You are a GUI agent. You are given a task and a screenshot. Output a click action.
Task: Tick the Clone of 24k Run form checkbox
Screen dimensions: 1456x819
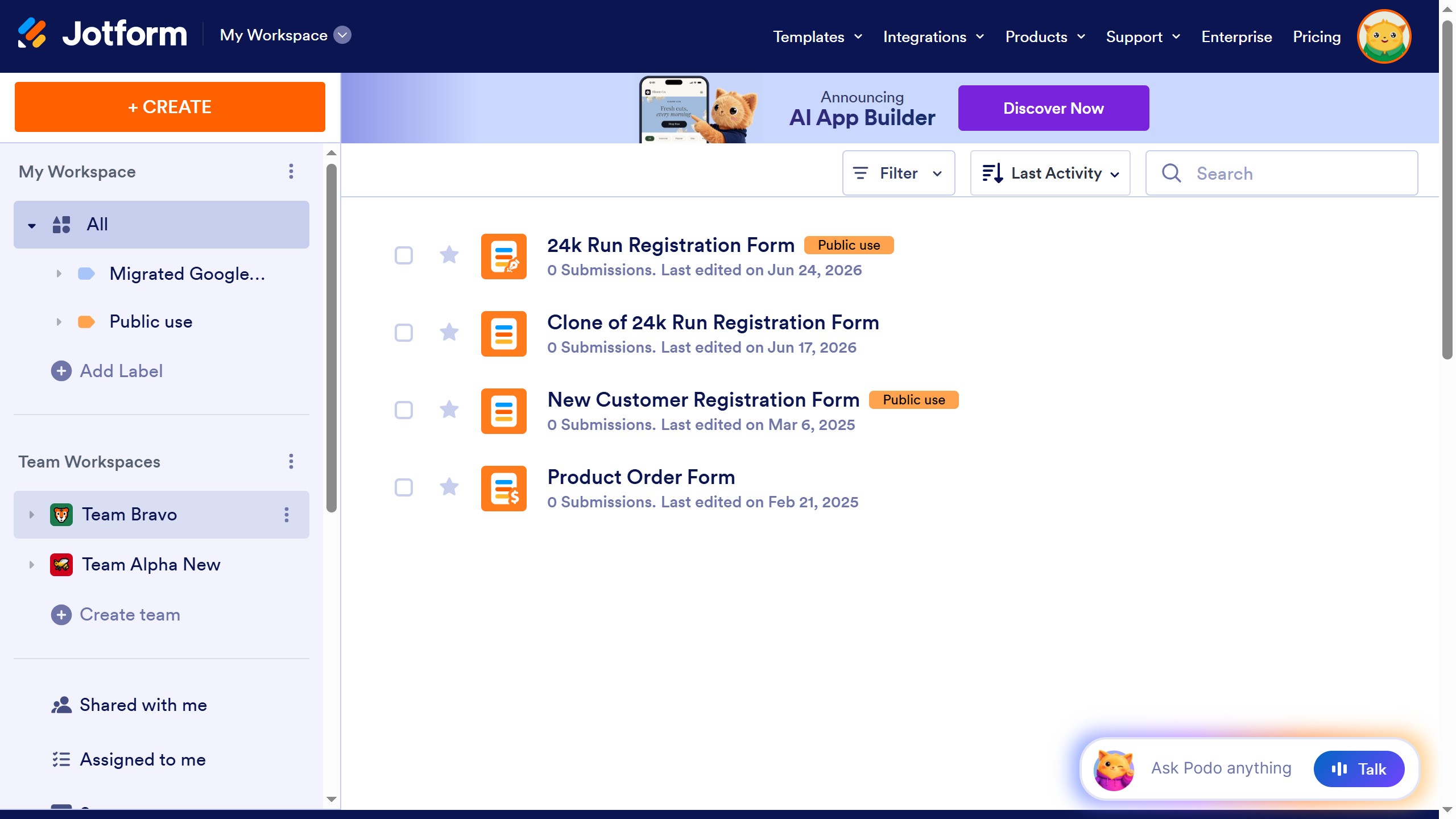click(404, 333)
